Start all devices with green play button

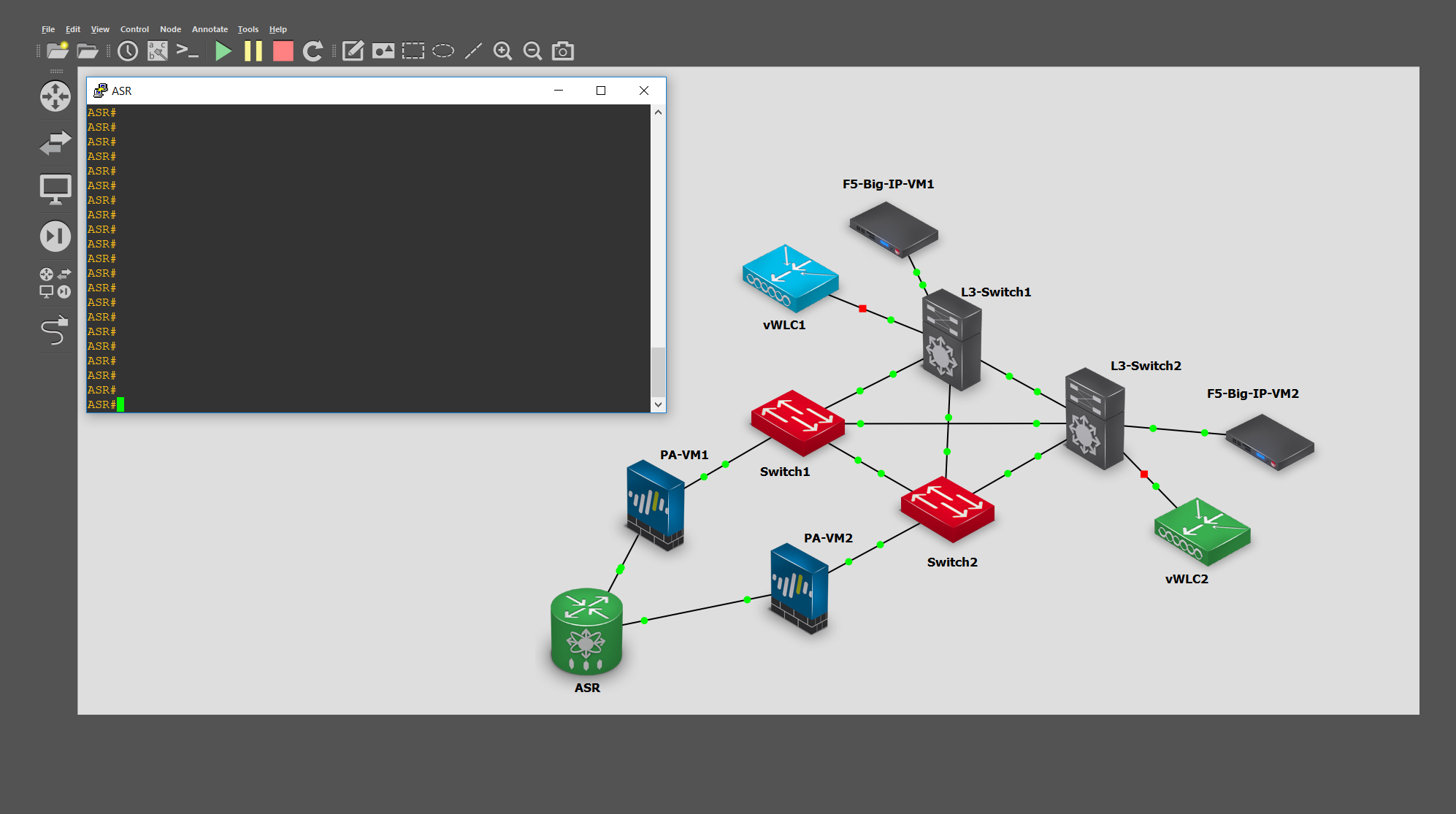223,50
